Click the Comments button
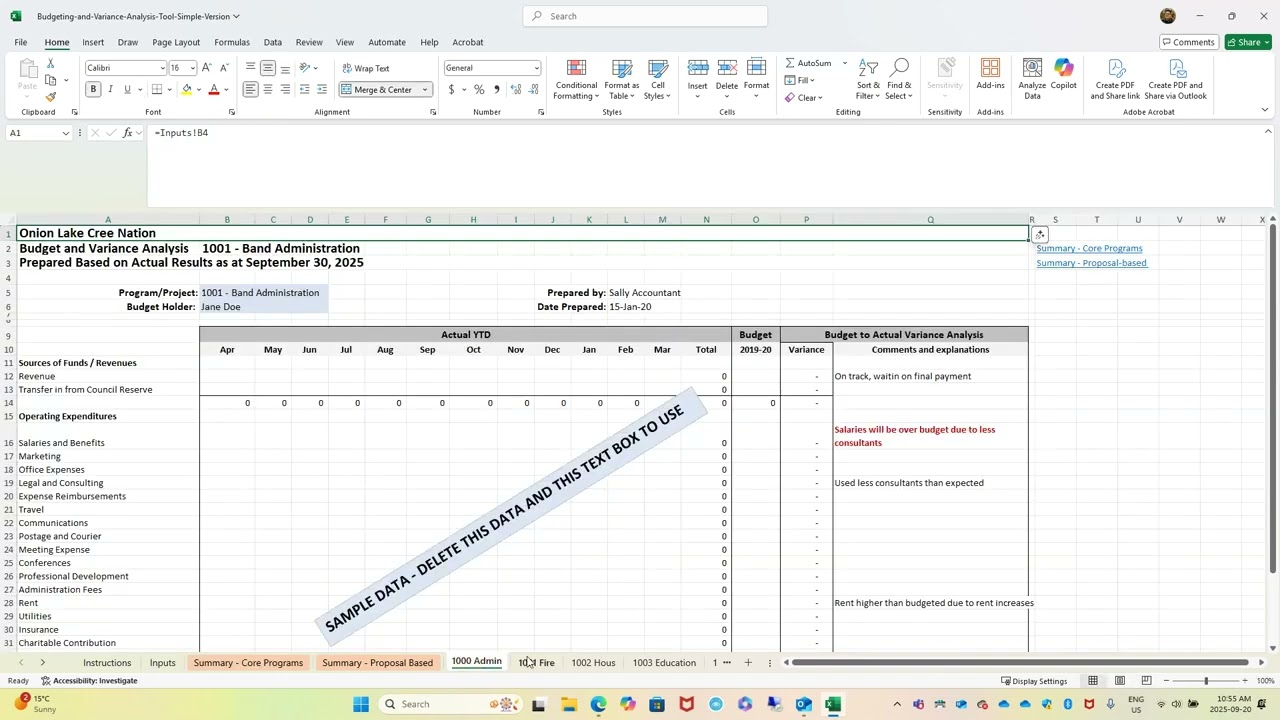The width and height of the screenshot is (1280, 720). click(1188, 42)
